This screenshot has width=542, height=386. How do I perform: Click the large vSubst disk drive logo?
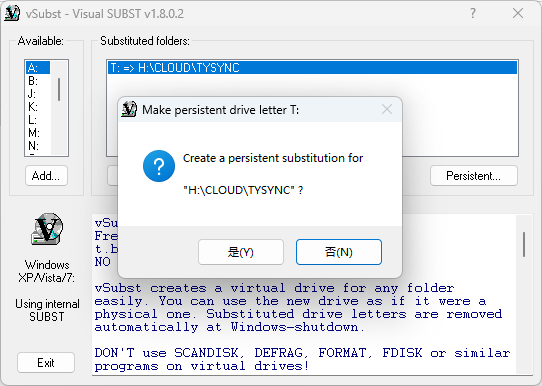[47, 229]
